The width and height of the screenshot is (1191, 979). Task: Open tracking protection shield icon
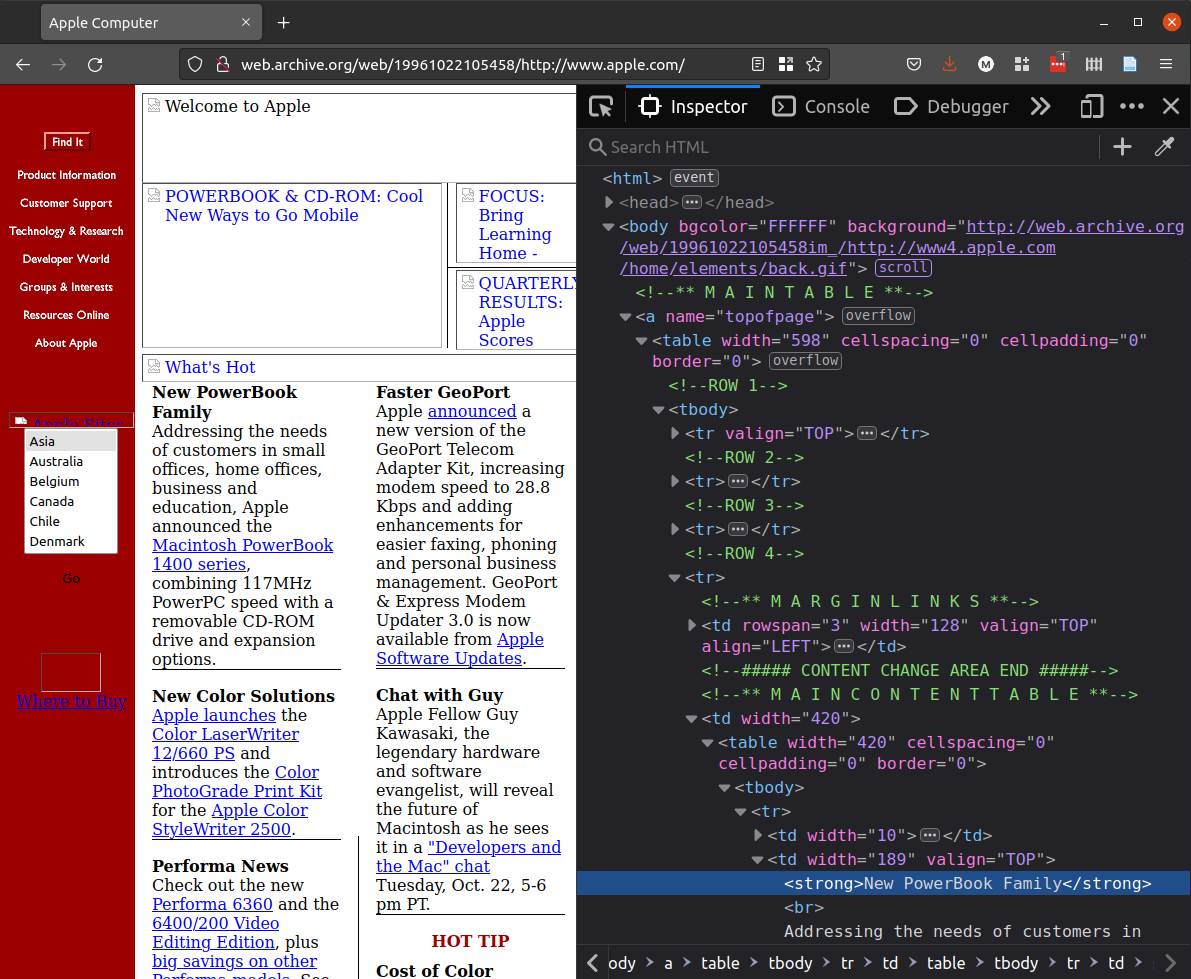coord(195,65)
